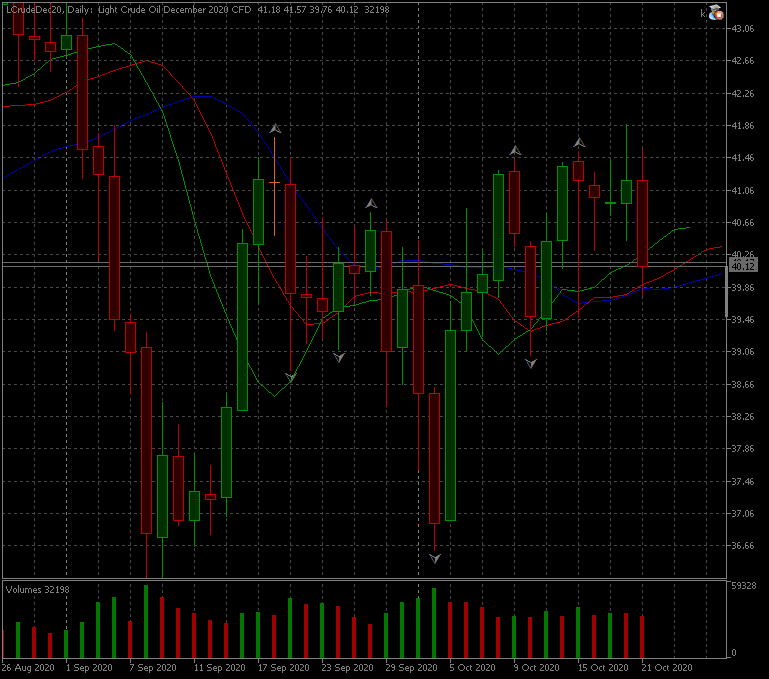Click the up fractal arrow above the 9 Oct candle
The width and height of the screenshot is (769, 679).
(515, 151)
